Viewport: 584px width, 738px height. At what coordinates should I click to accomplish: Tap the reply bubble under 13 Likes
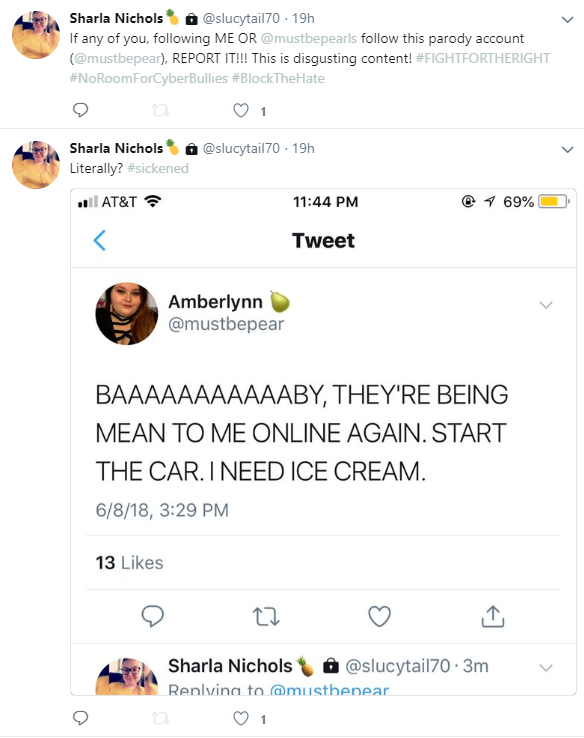[x=152, y=616]
